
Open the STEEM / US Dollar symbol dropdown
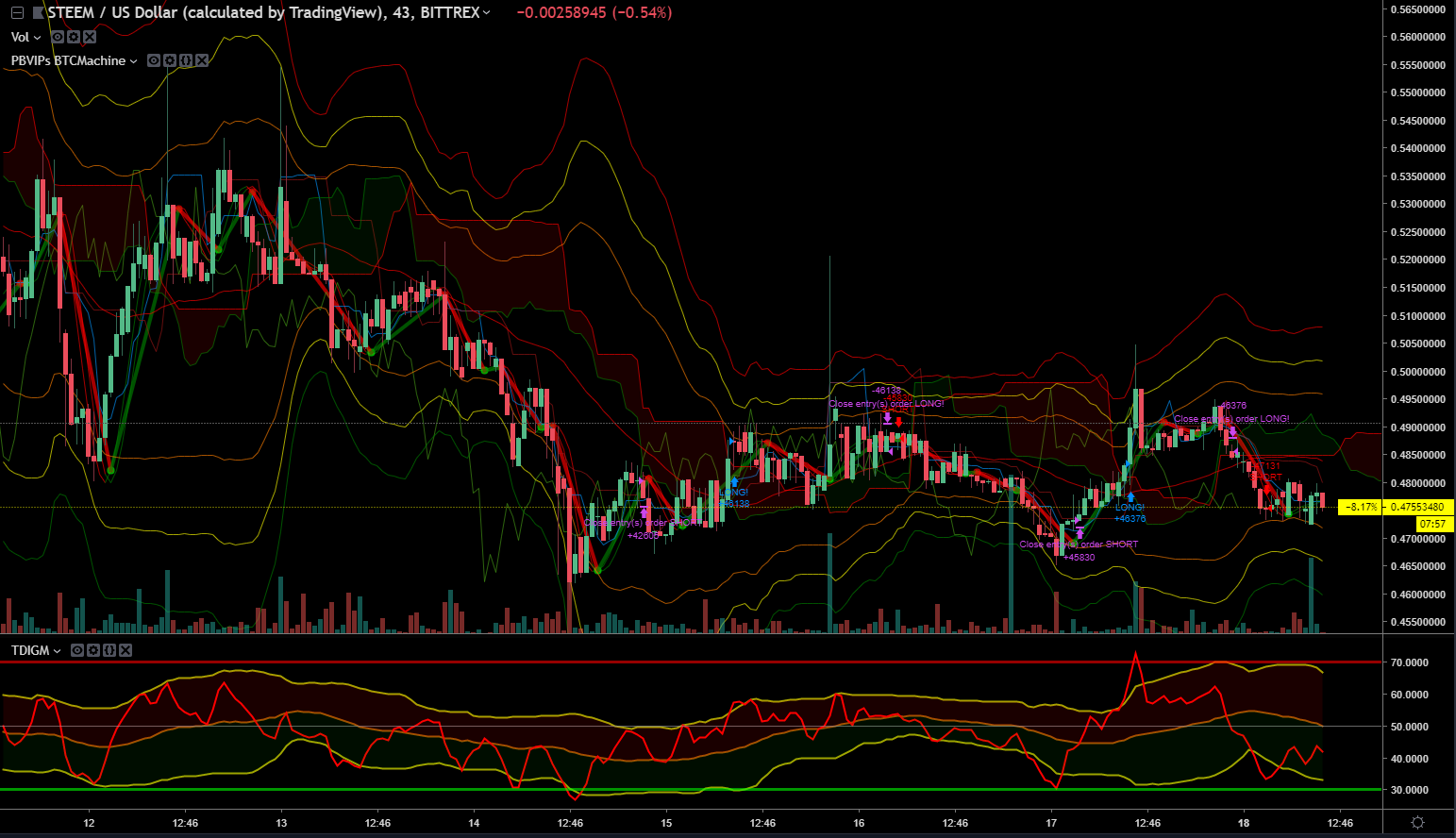pos(487,13)
